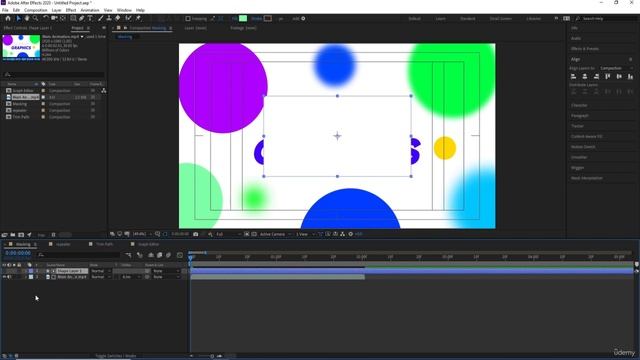Click new folder icon in Project panel
Screen dimensions: 640x360
13,235
